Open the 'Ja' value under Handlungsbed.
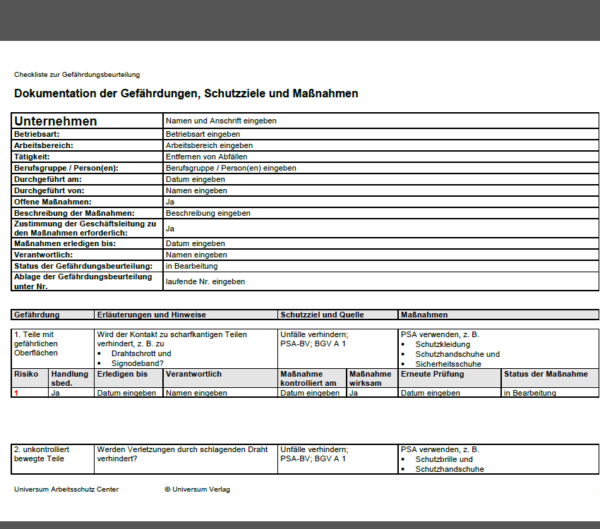Screen dimensions: 600x529 point(55,393)
